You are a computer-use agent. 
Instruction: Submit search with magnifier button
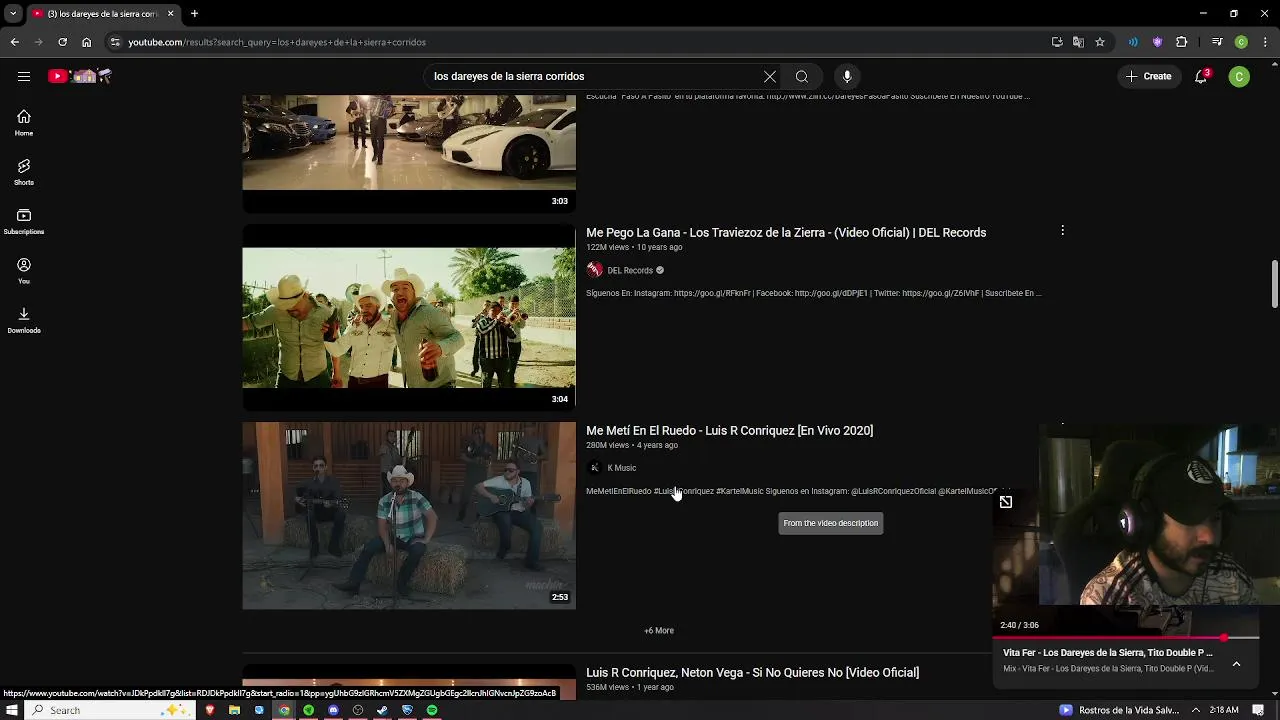point(802,76)
